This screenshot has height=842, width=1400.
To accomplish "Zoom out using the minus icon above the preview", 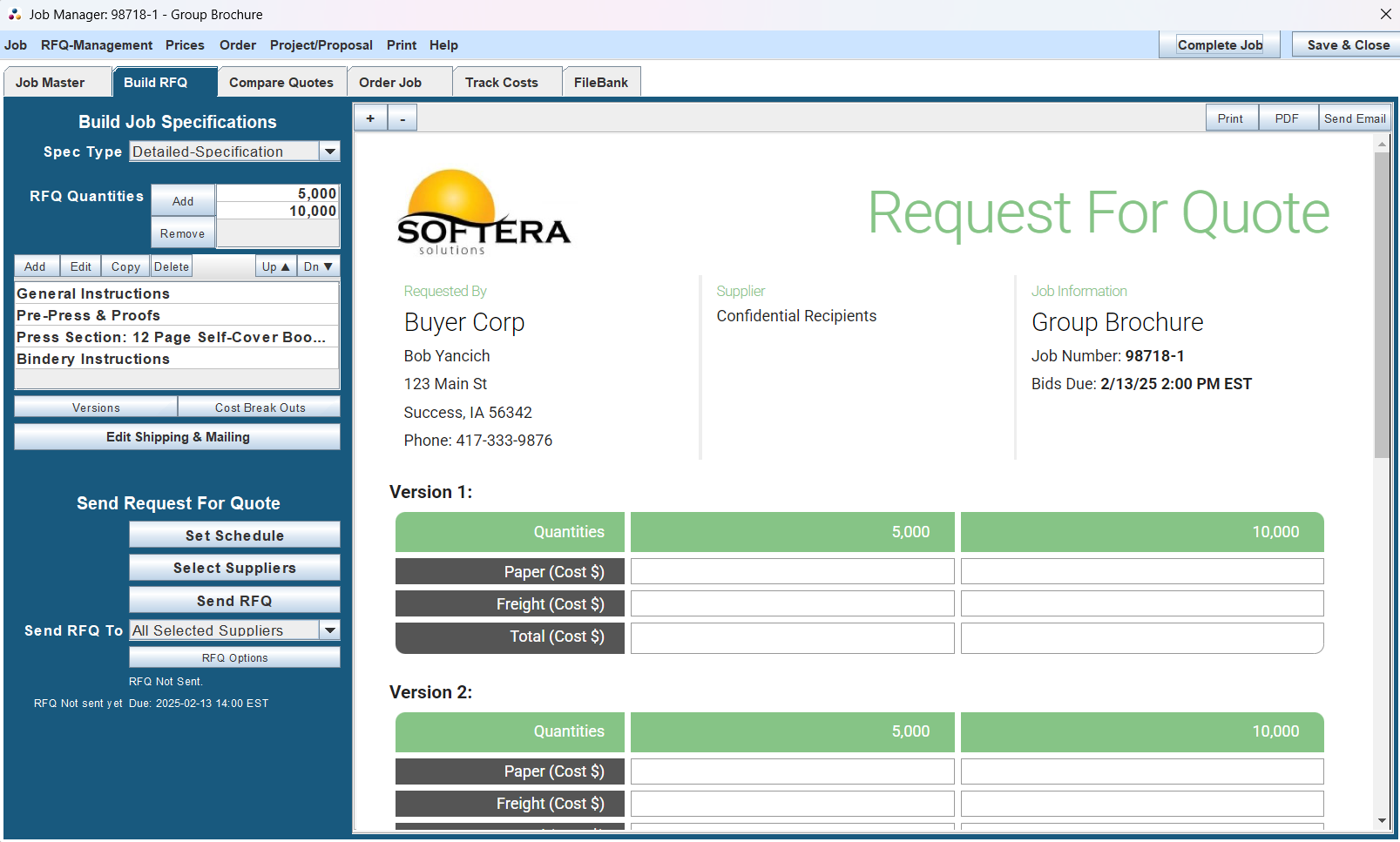I will click(x=402, y=117).
